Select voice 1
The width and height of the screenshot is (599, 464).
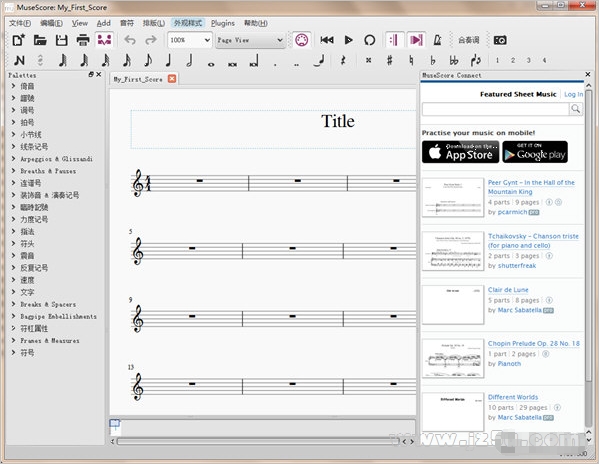pyautogui.click(x=497, y=60)
